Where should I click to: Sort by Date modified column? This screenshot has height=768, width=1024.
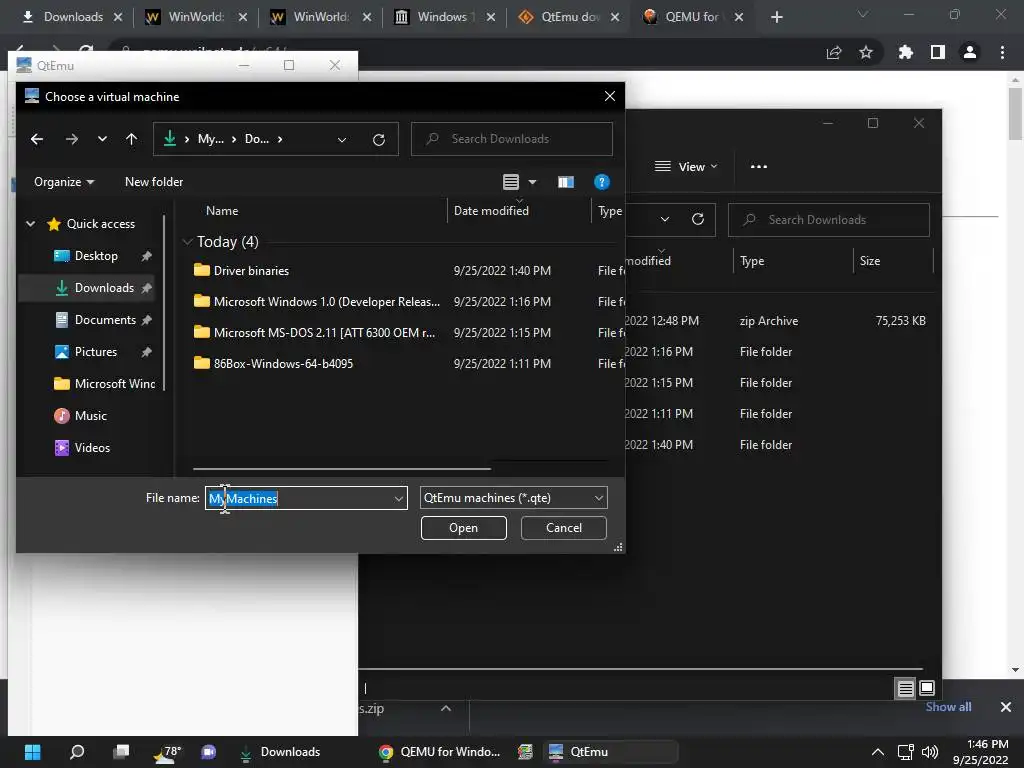[491, 211]
